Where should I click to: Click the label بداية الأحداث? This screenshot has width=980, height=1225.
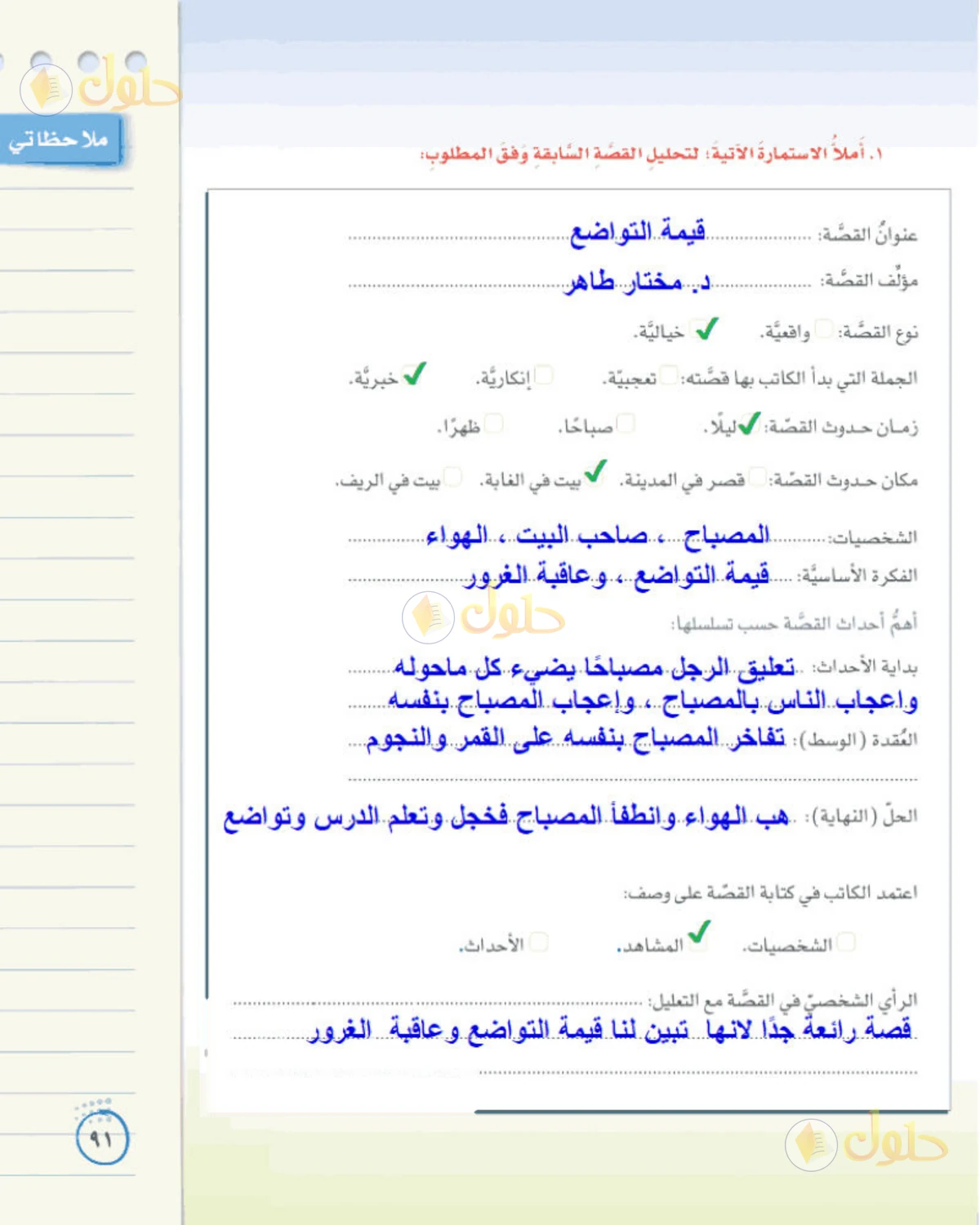pos(865,667)
